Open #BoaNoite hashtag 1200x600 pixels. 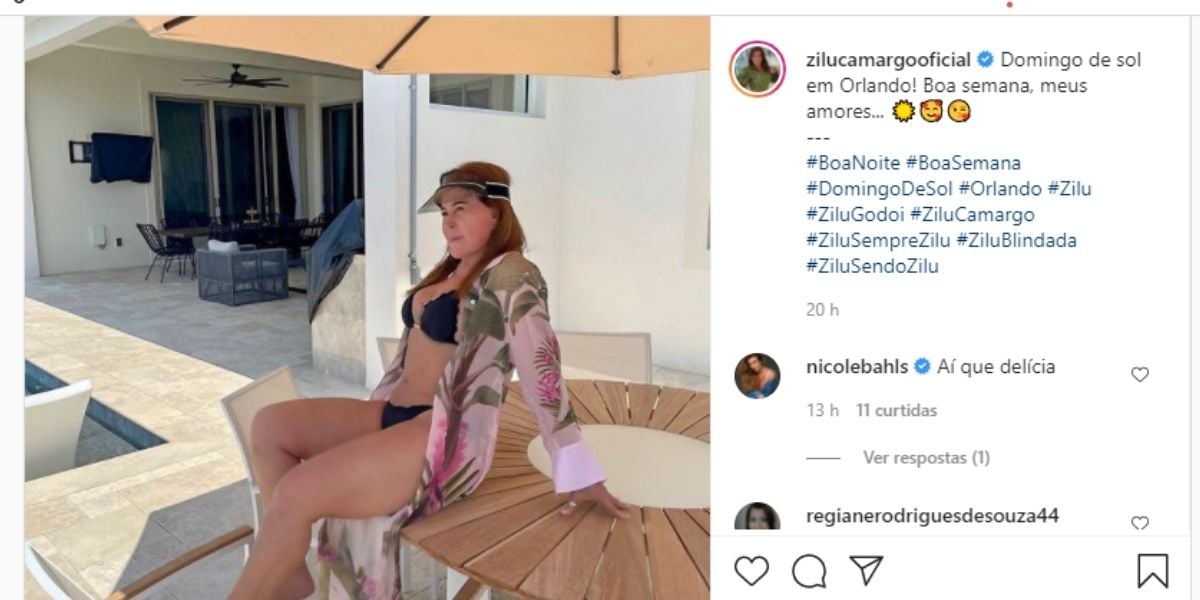[852, 162]
